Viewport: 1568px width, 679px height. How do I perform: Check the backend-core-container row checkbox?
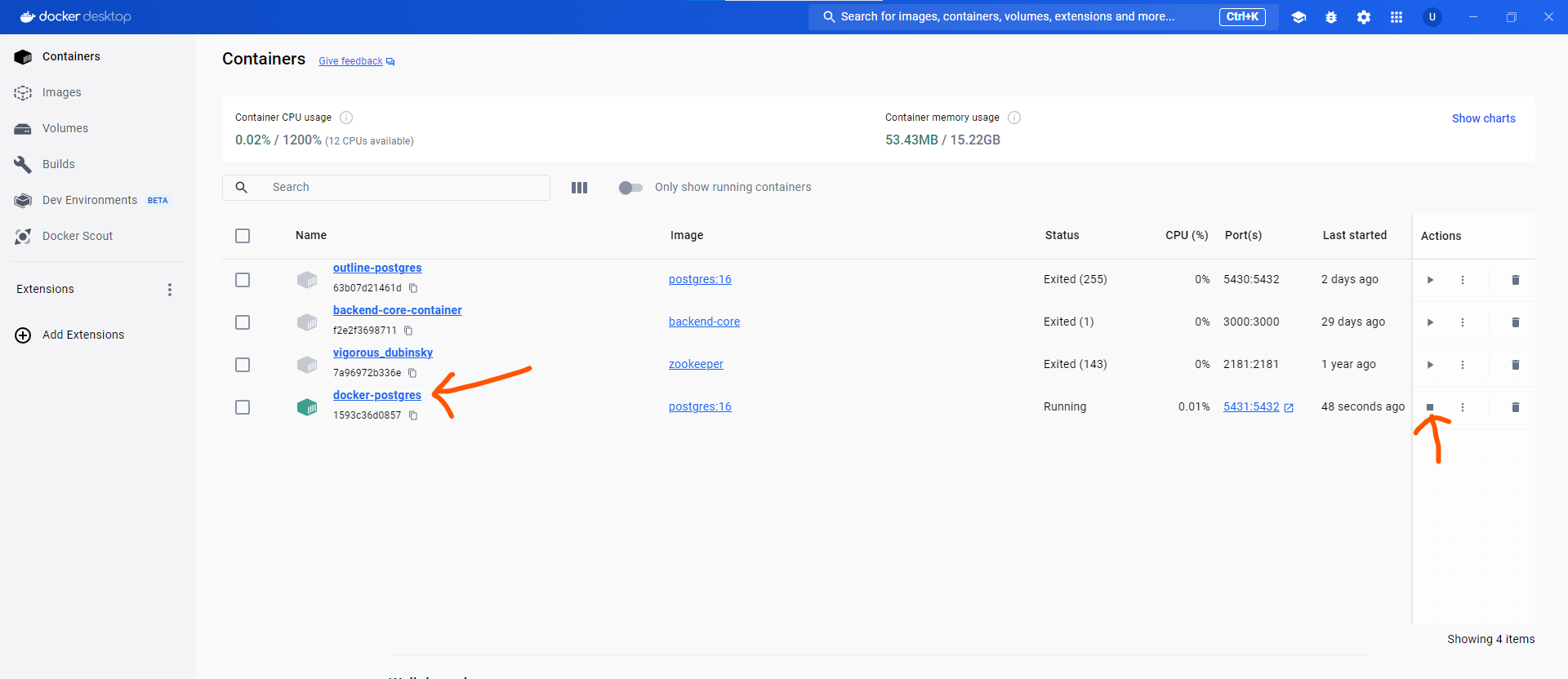coord(243,322)
